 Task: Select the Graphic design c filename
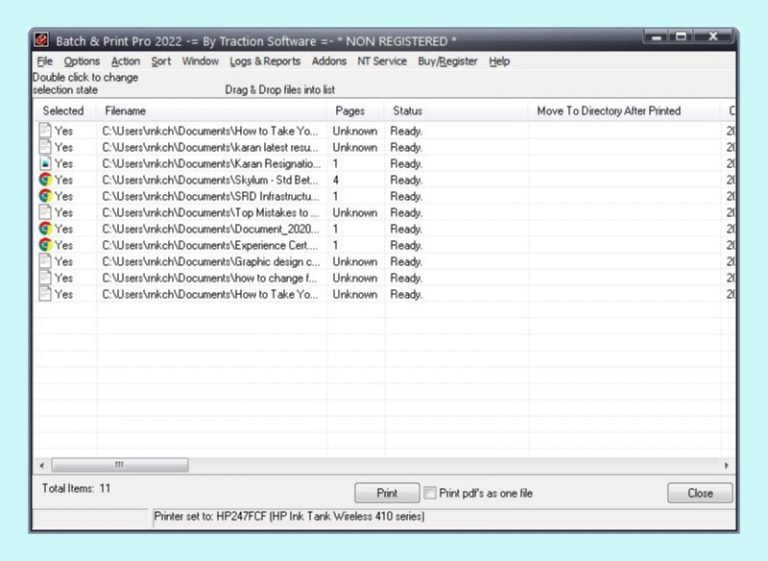coord(211,261)
